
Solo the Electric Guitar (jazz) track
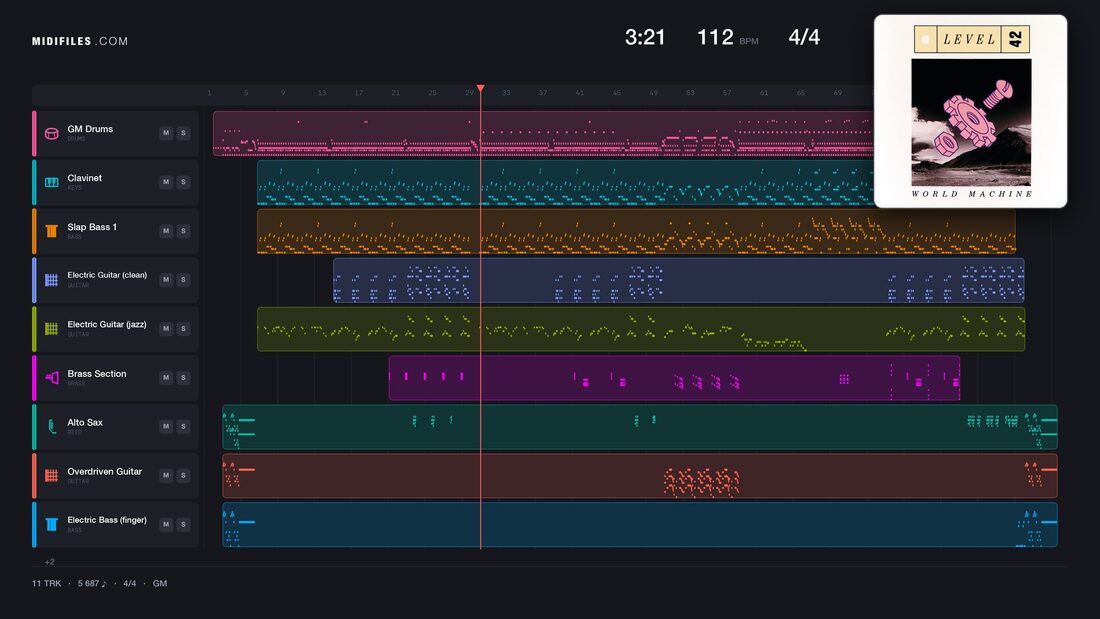pos(183,328)
